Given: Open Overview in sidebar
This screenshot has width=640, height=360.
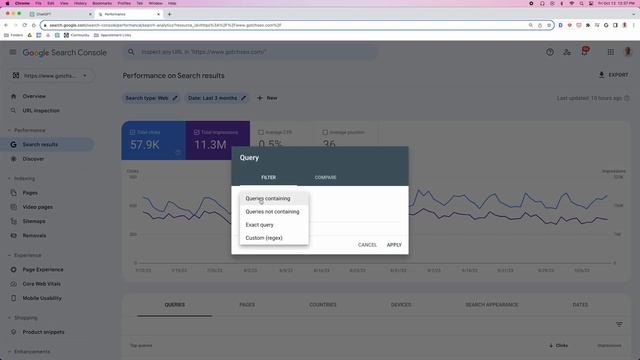Looking at the screenshot, I should click(x=34, y=96).
